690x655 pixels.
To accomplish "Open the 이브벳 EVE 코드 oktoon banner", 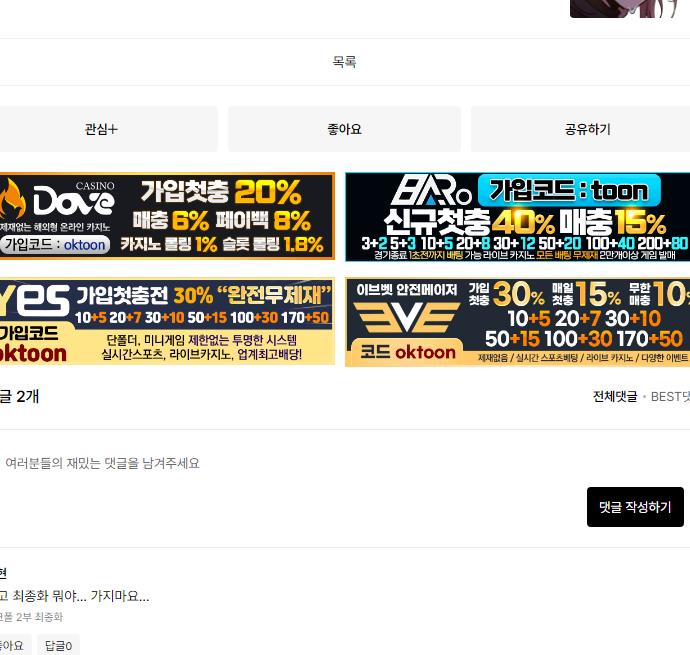I will (x=518, y=322).
